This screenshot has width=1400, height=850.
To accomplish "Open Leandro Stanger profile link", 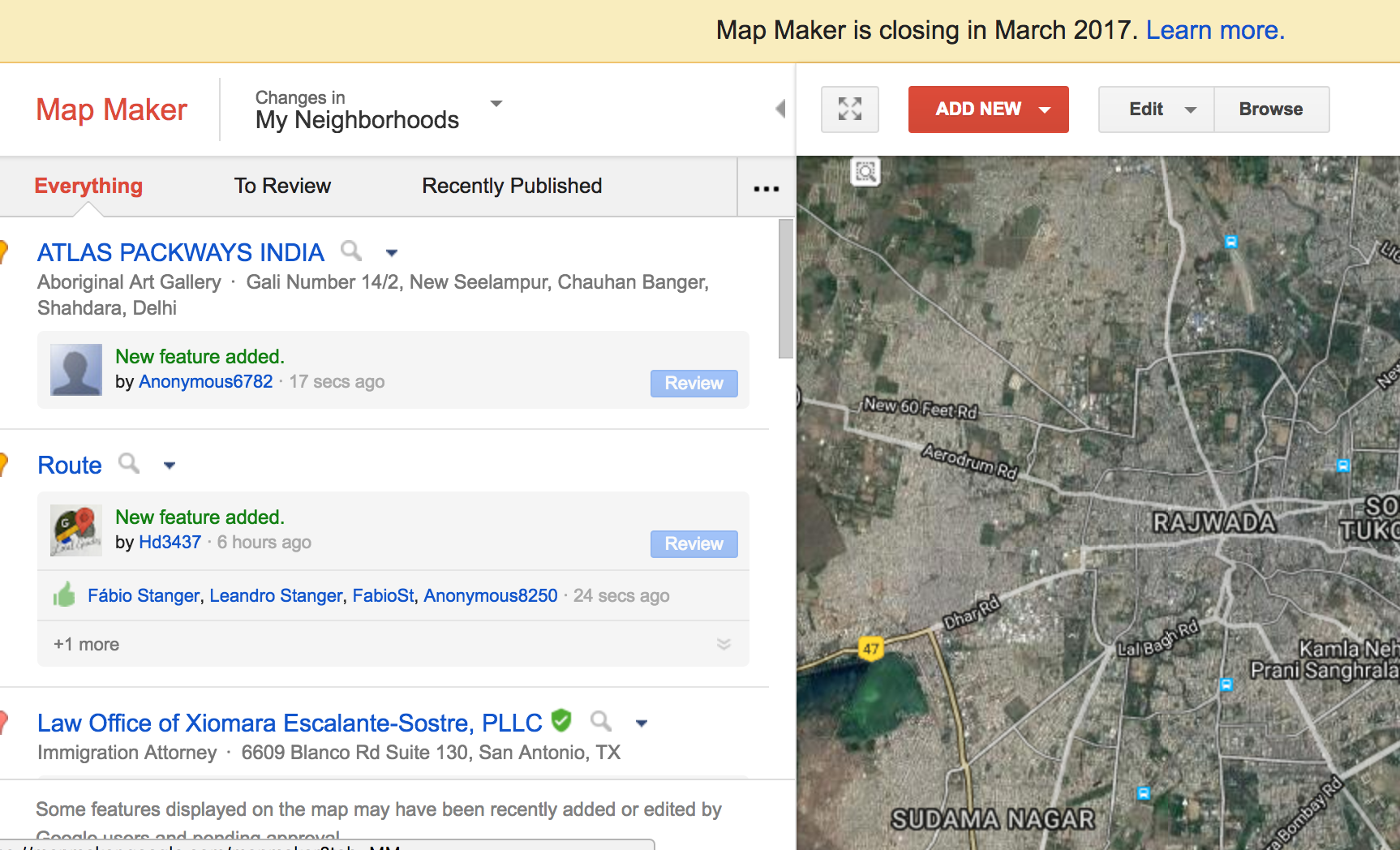I will click(276, 595).
